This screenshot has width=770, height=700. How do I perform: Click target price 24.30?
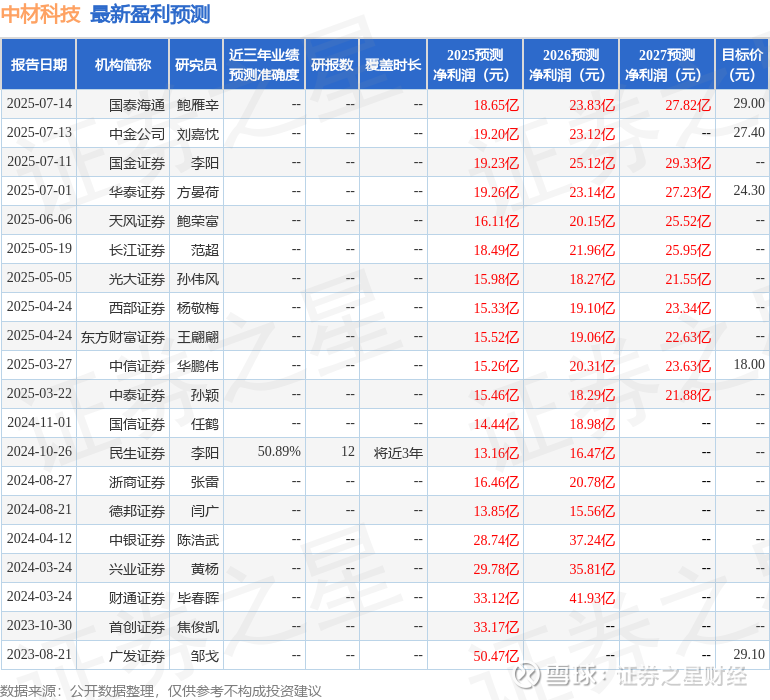(749, 191)
